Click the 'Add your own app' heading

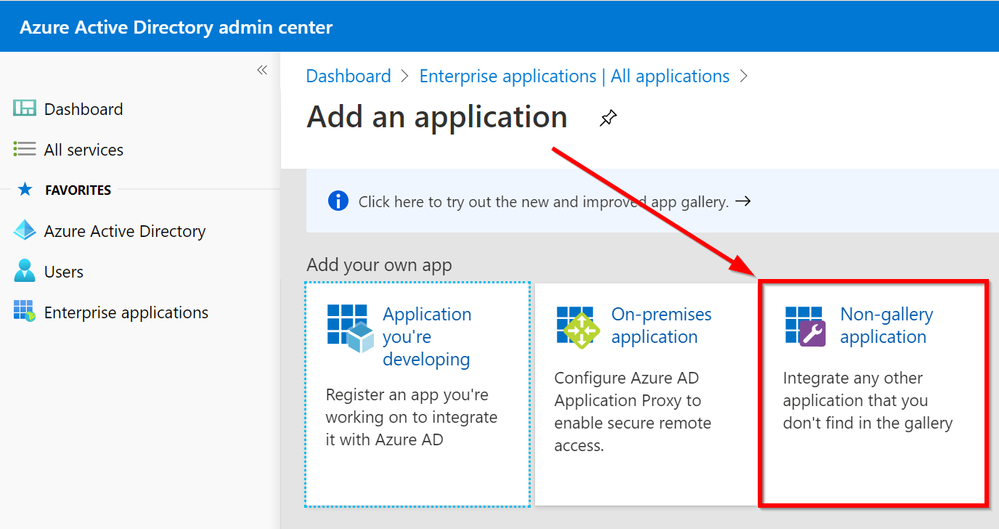point(379,265)
